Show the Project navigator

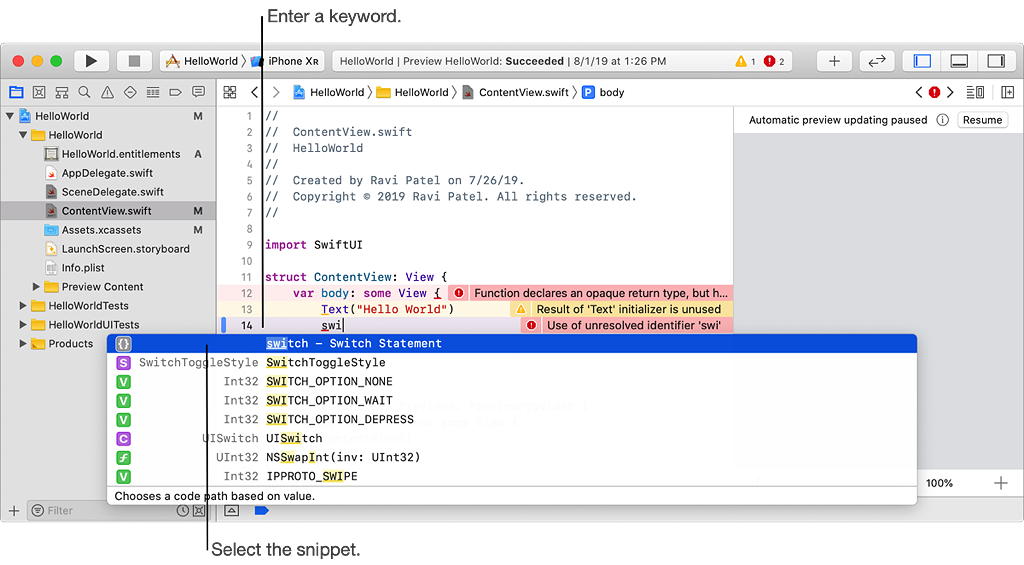coord(16,92)
